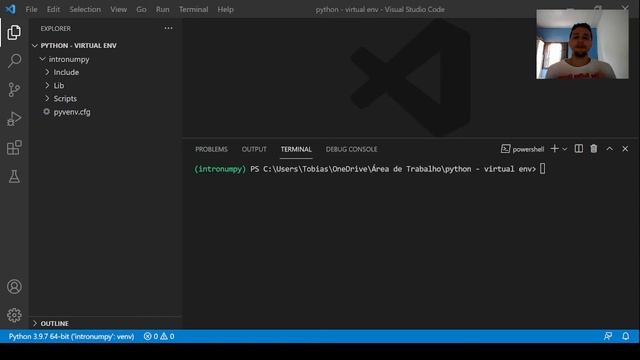Select the Include folder name

click(66, 72)
